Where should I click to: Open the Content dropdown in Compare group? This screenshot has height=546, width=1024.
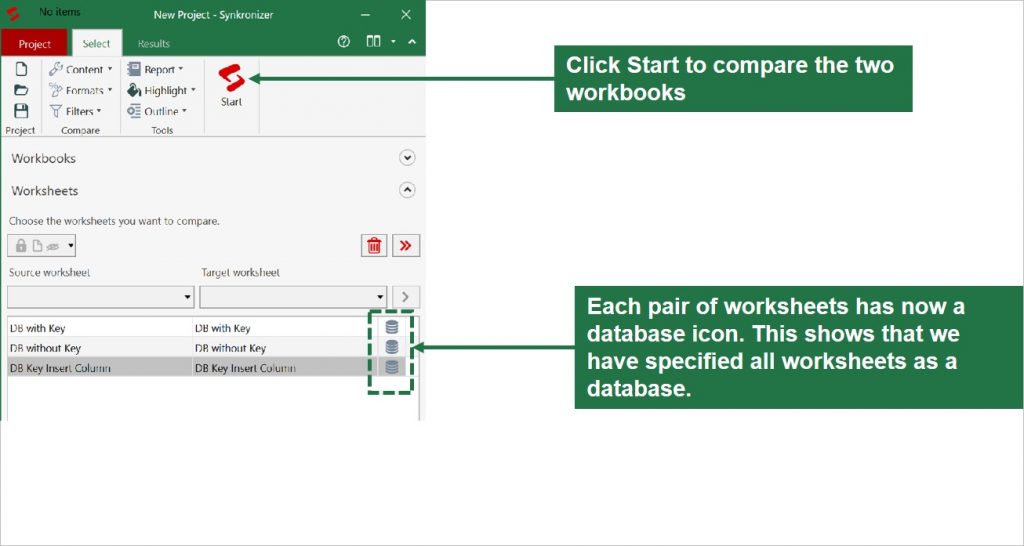coord(81,69)
